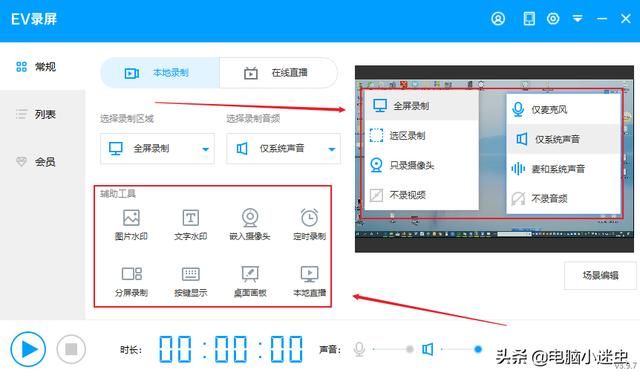Toggle the system speaker mute icon

(428, 349)
